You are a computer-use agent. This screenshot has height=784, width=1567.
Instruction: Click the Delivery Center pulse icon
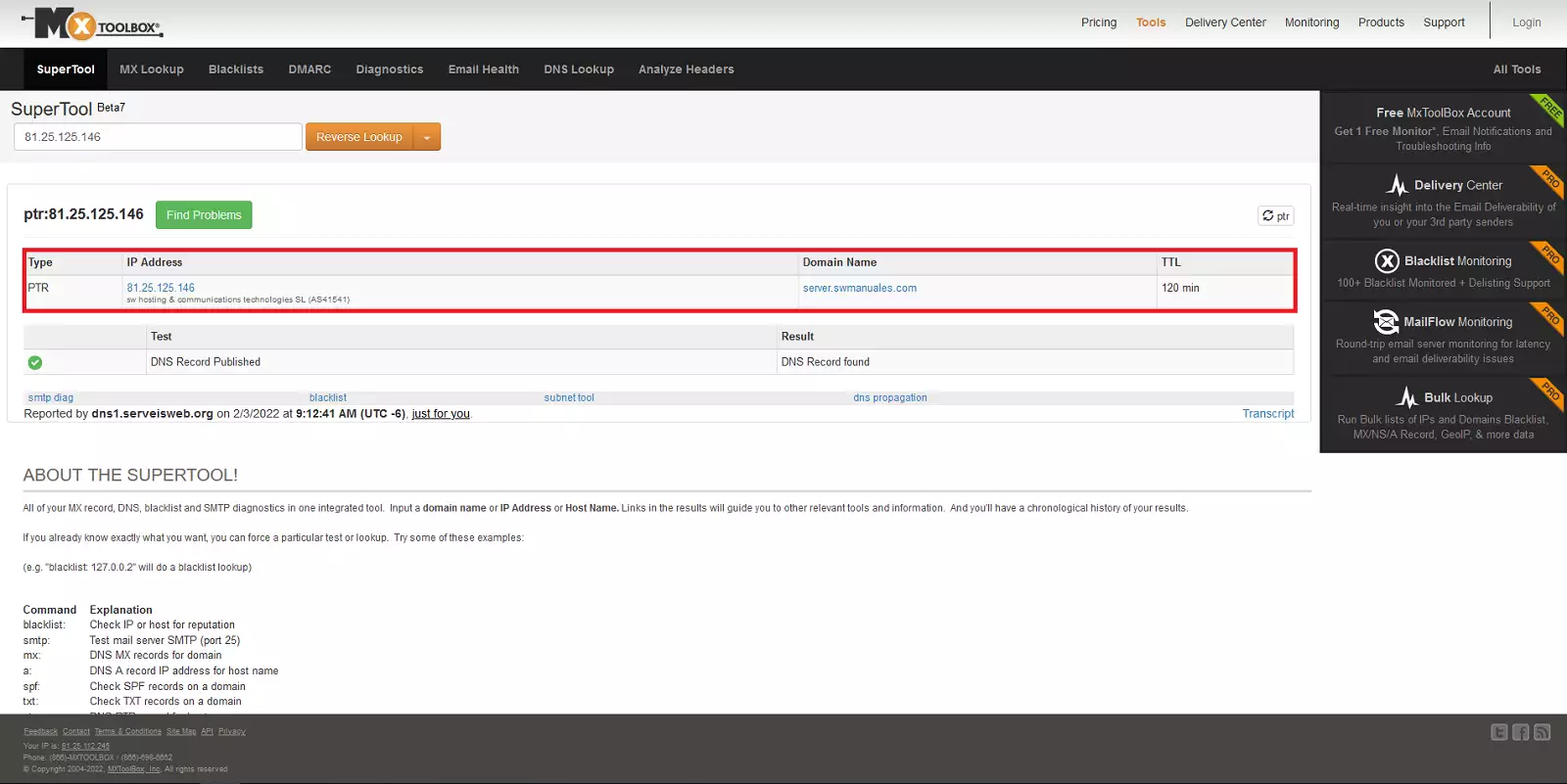click(1397, 185)
